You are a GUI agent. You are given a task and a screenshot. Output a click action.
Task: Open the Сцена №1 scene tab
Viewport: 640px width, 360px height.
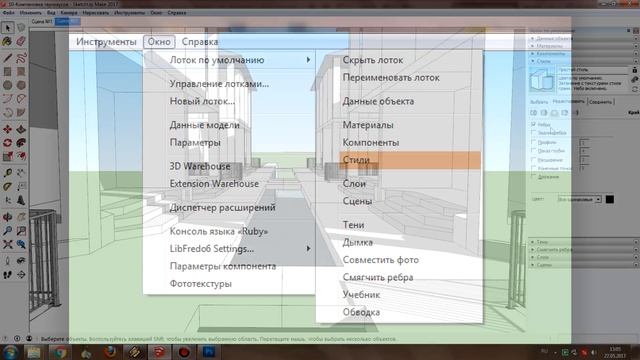42,21
